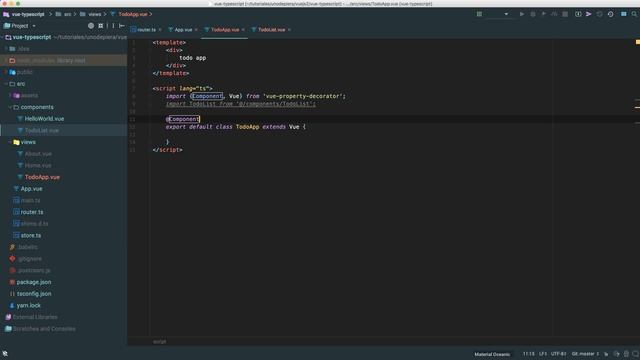Expand the .idea folder
The height and width of the screenshot is (360, 640).
point(6,49)
